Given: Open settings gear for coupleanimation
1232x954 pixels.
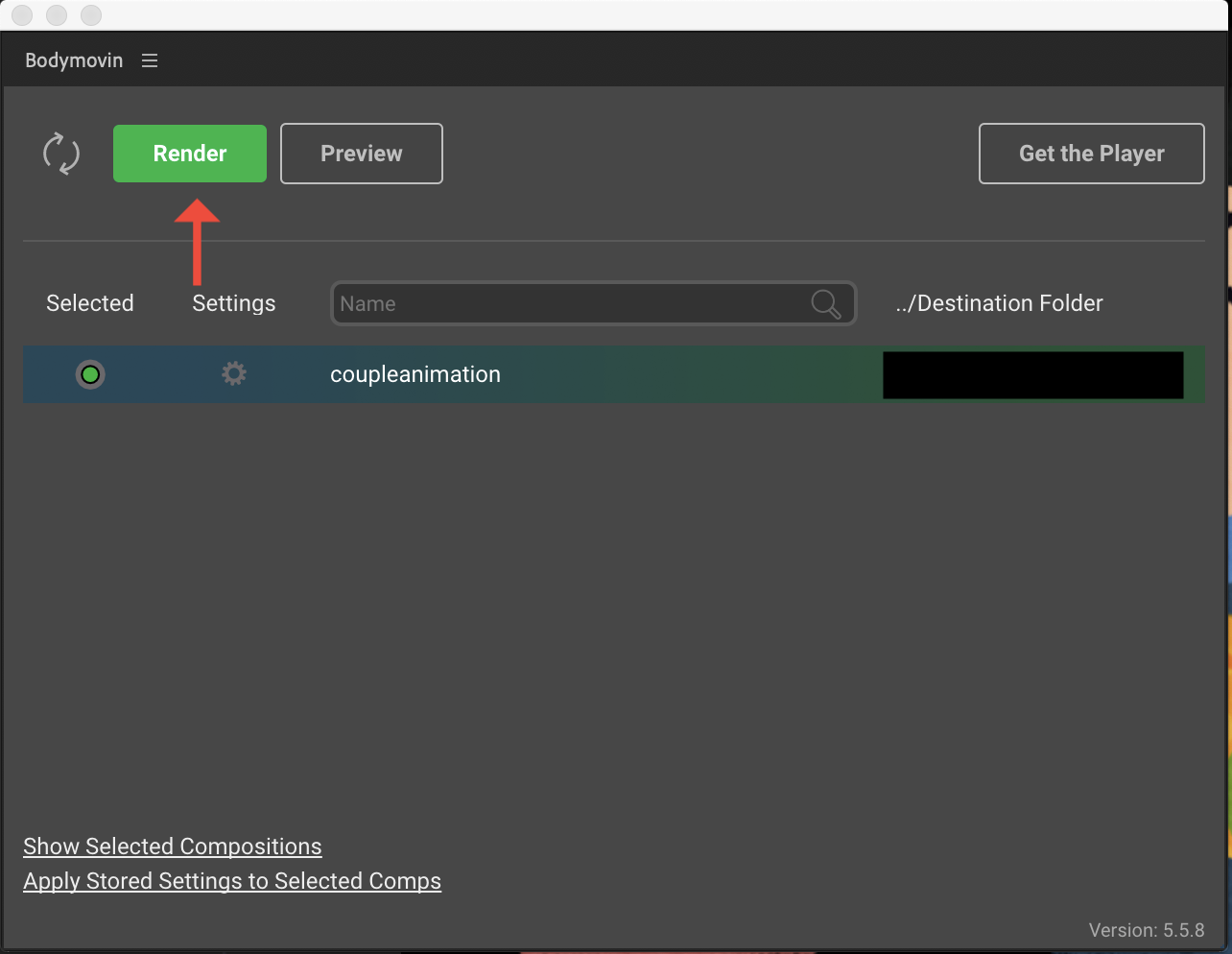Looking at the screenshot, I should (234, 373).
